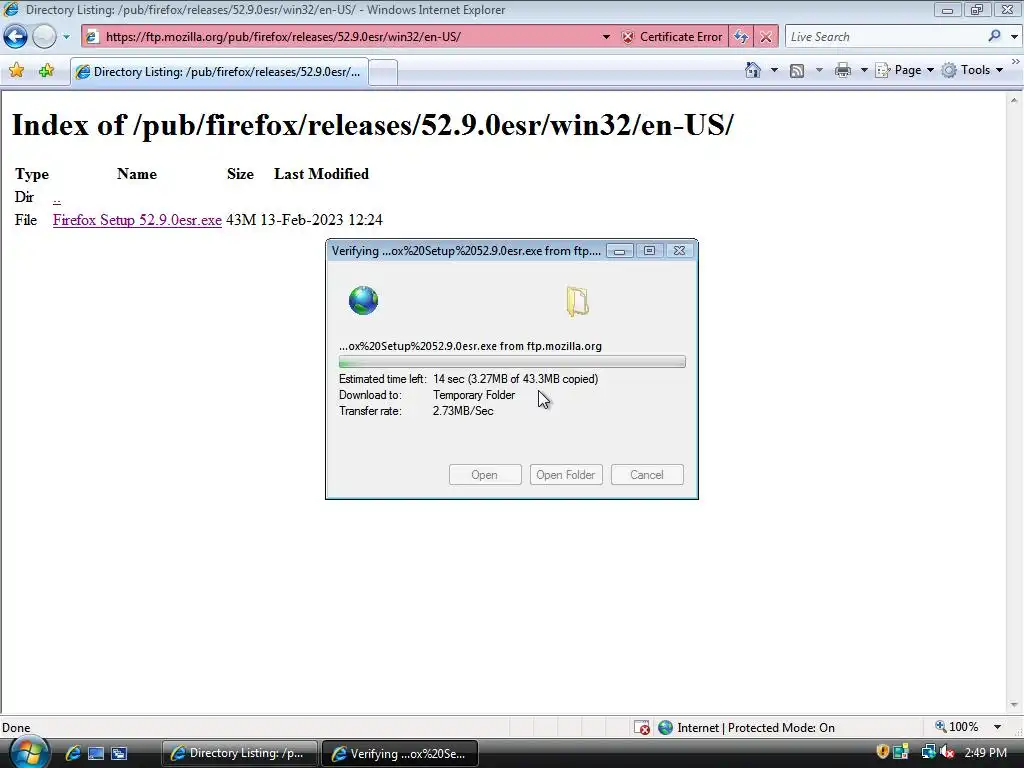Click the Print toolbar icon
Viewport: 1024px width, 768px height.
843,70
